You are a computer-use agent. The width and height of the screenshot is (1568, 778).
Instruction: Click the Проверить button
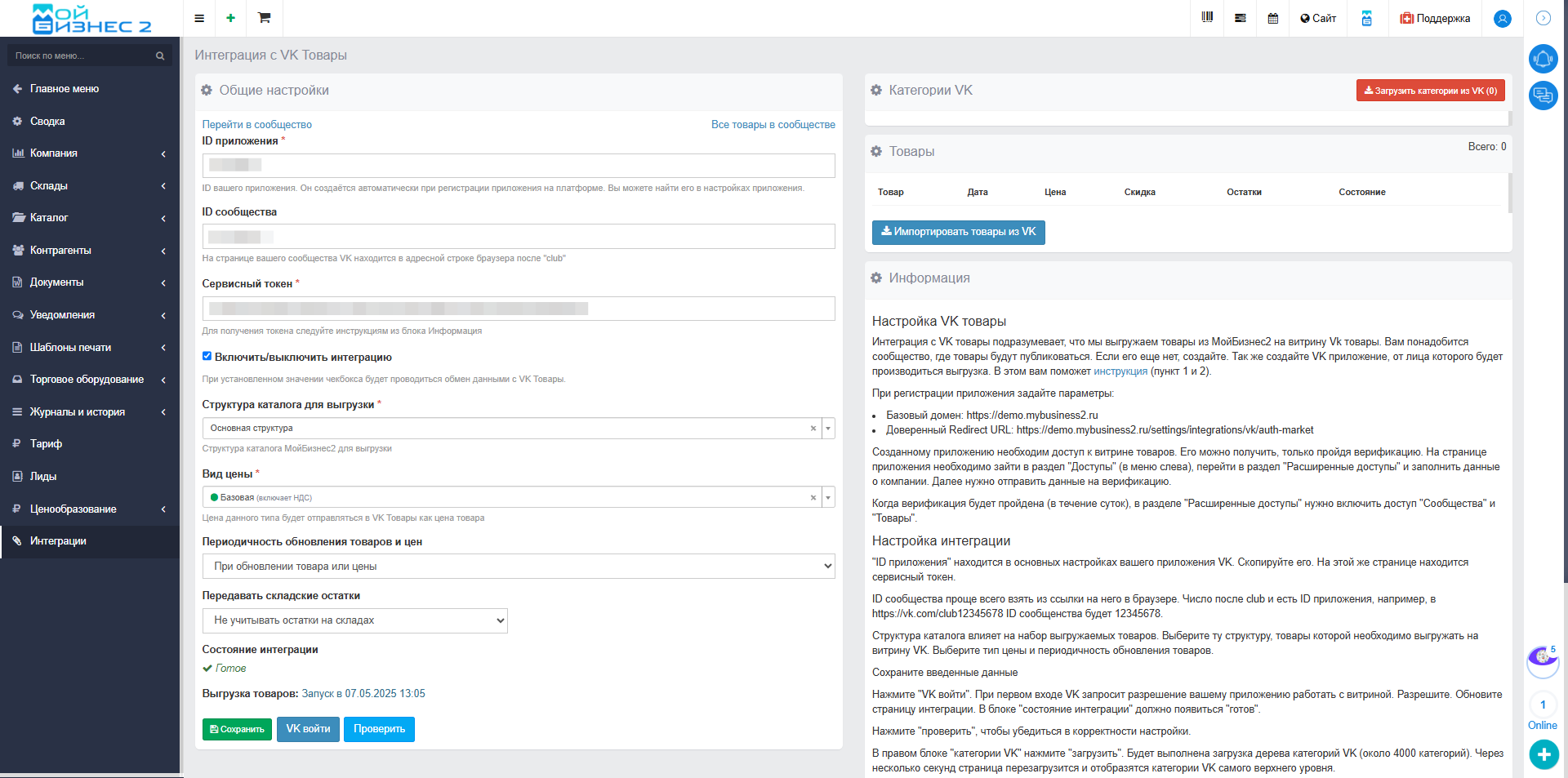[x=379, y=729]
